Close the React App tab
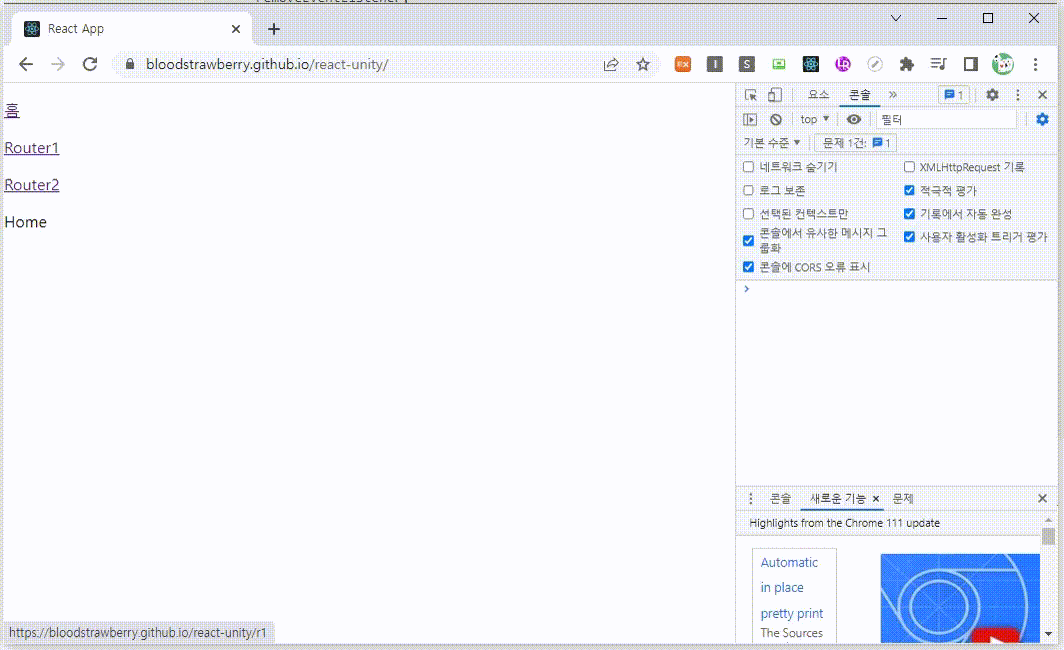The width and height of the screenshot is (1064, 650). (235, 29)
